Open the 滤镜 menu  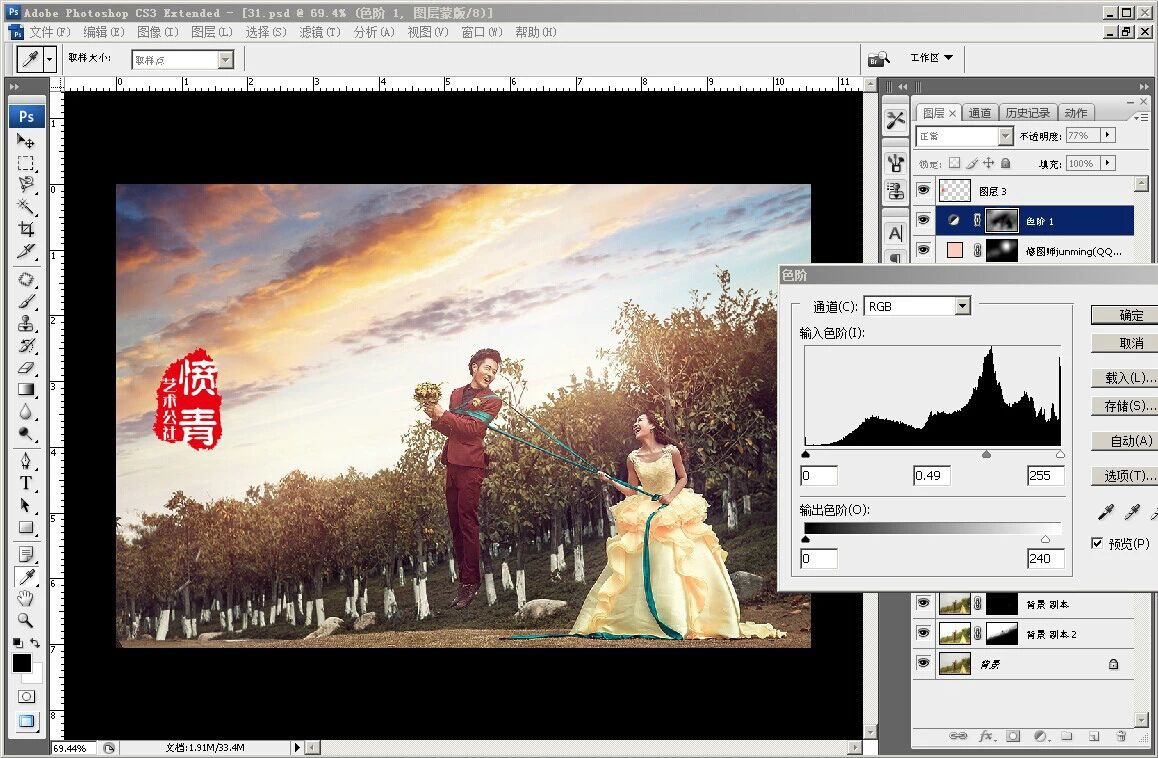tap(320, 32)
